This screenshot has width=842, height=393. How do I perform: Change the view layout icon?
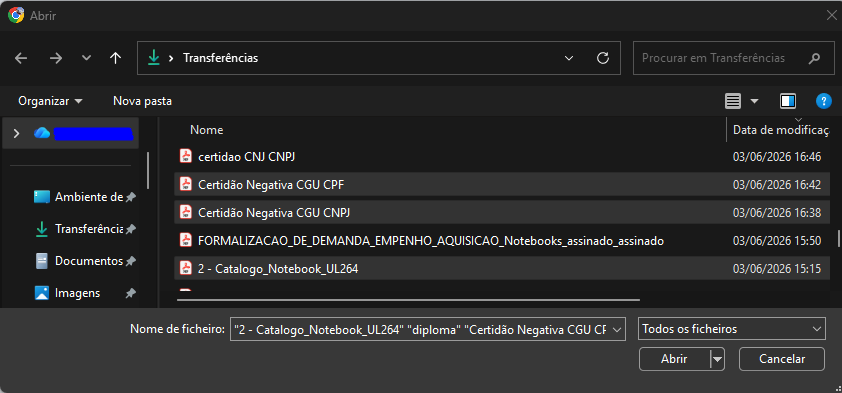coord(733,101)
